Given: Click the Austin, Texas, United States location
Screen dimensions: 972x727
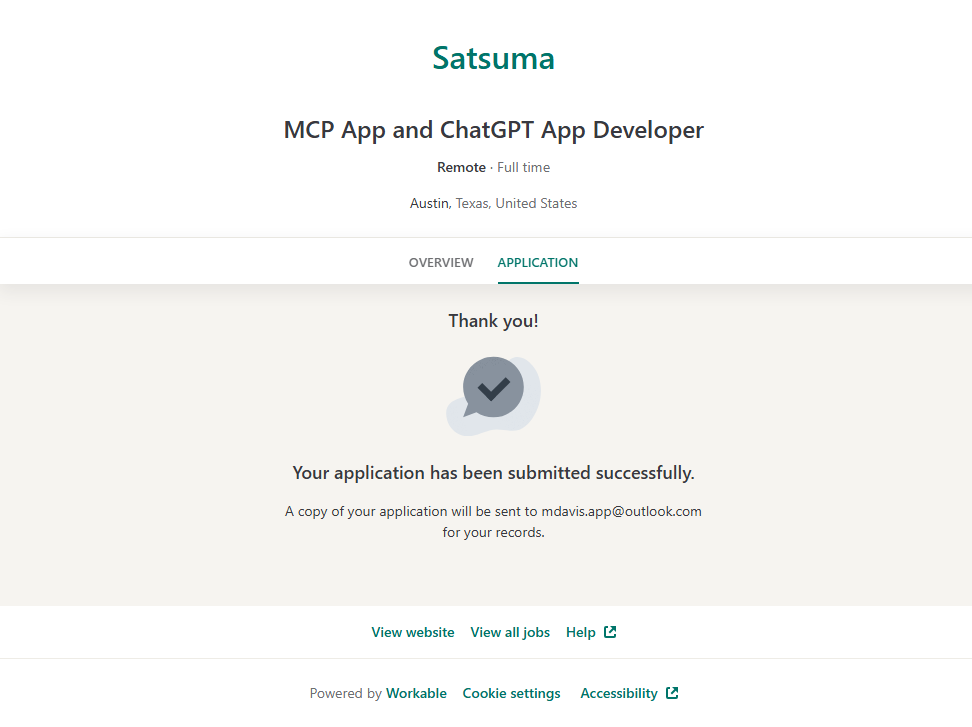Looking at the screenshot, I should click(x=493, y=203).
